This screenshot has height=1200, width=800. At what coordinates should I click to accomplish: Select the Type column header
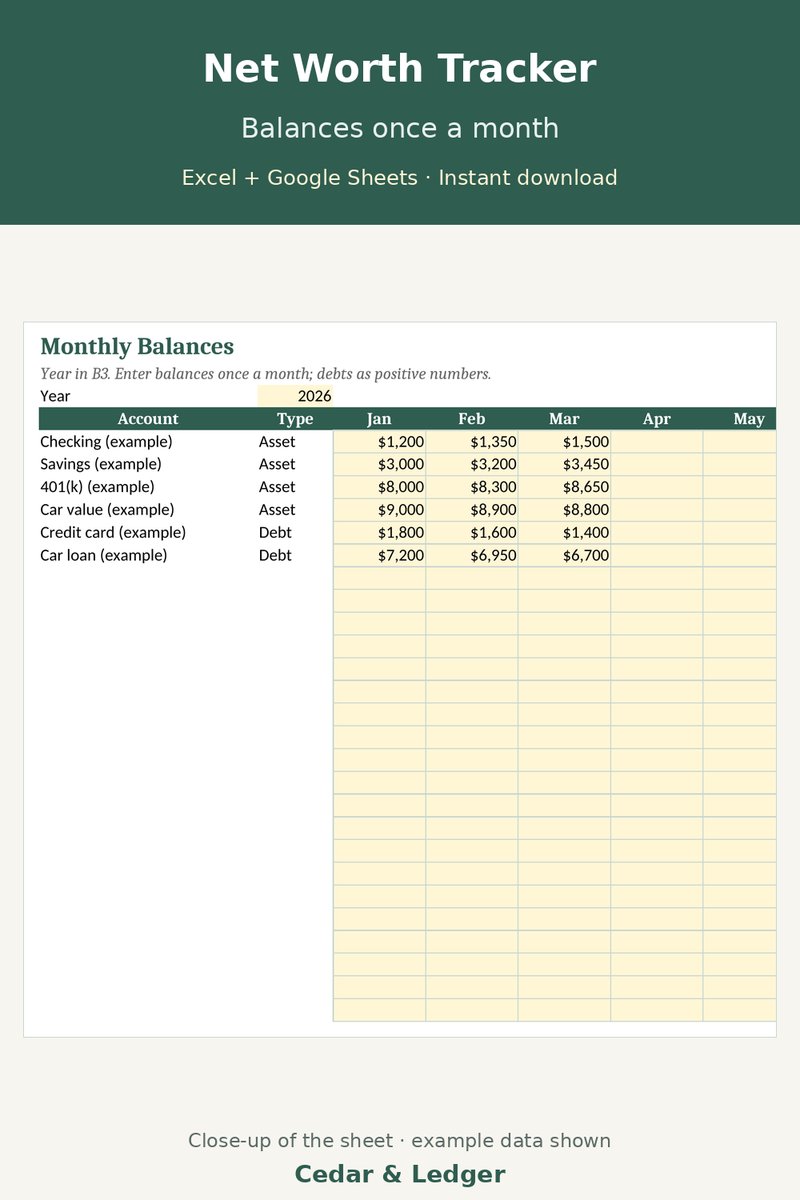click(295, 419)
